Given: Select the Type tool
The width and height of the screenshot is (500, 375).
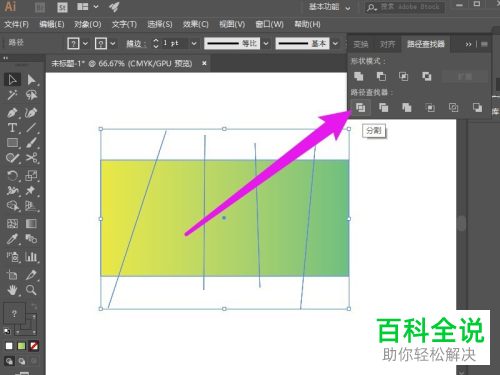Looking at the screenshot, I should [12, 128].
